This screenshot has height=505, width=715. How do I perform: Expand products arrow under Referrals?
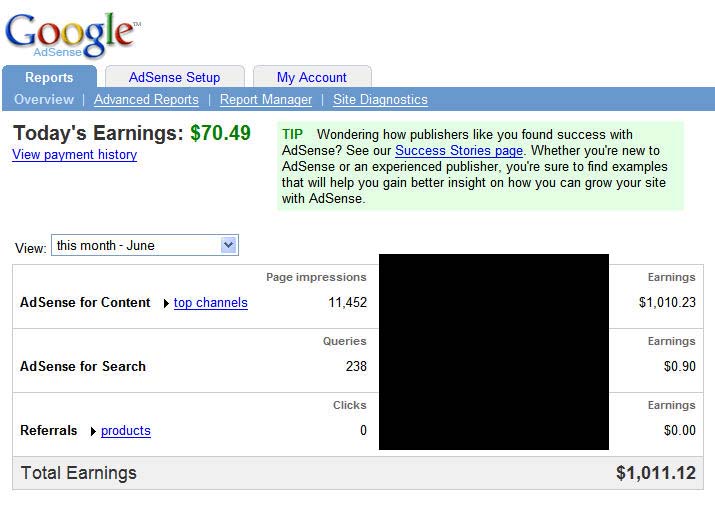pyautogui.click(x=93, y=431)
